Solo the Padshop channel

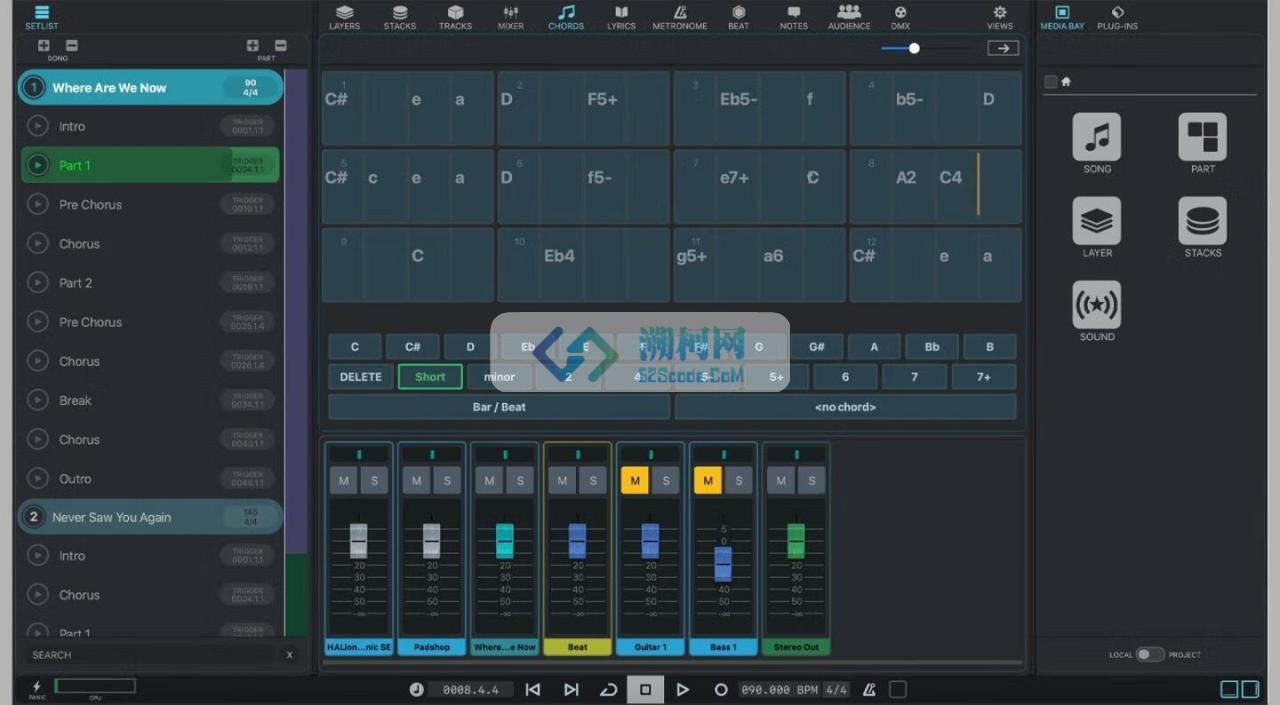[x=447, y=481]
